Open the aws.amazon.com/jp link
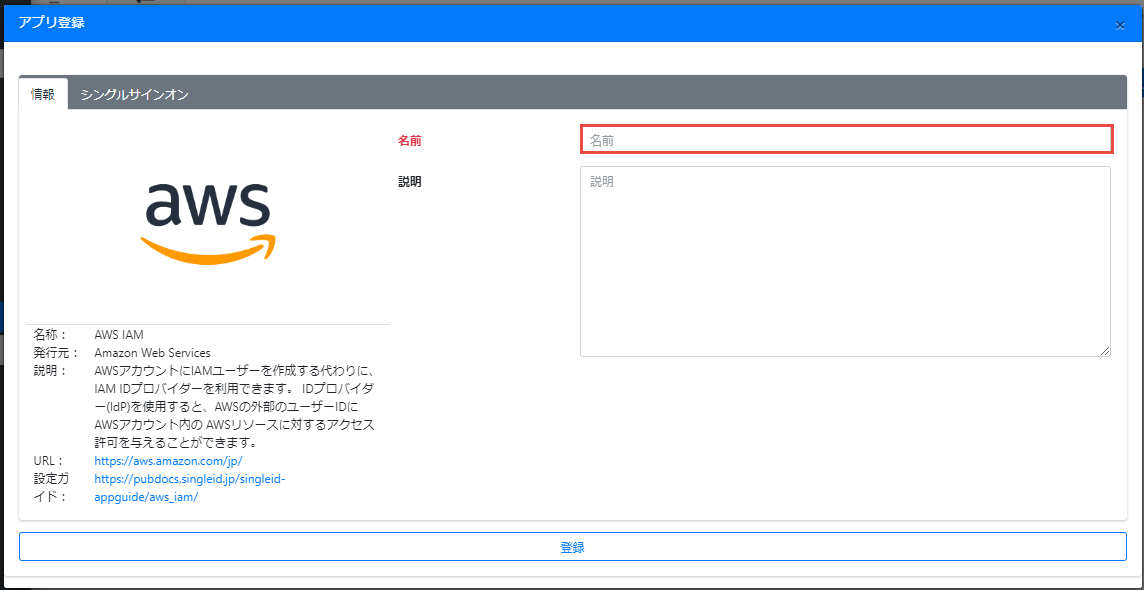 click(168, 461)
